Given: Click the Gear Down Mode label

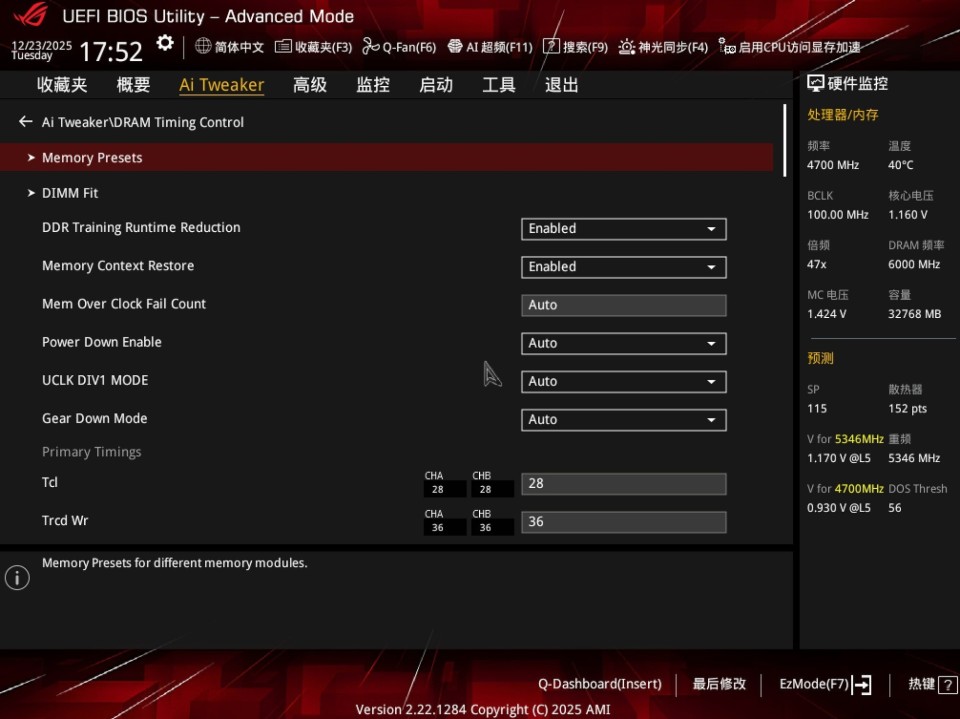Looking at the screenshot, I should pyautogui.click(x=94, y=418).
